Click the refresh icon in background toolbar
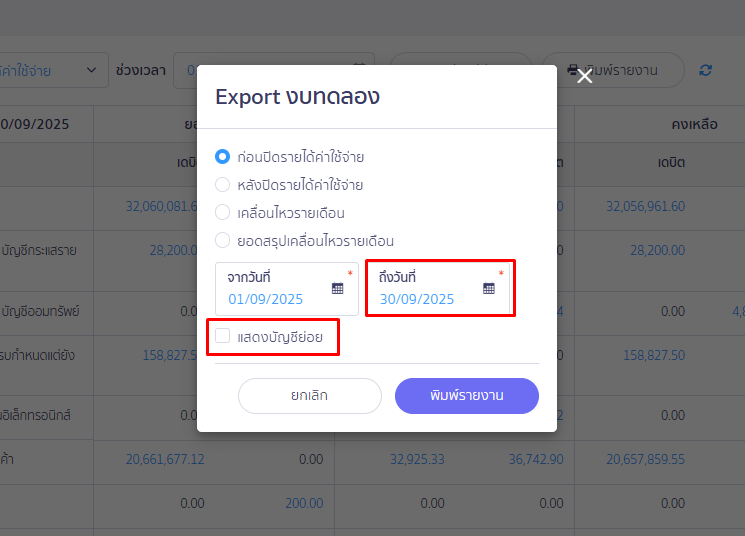Viewport: 745px width, 536px height. pyautogui.click(x=706, y=70)
